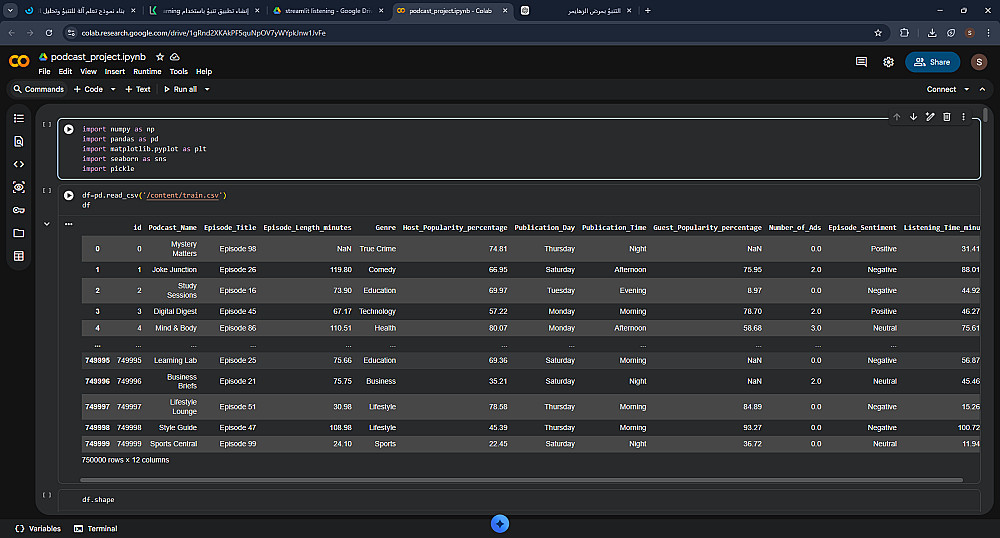Open output options three-dot icon

pyautogui.click(x=69, y=224)
